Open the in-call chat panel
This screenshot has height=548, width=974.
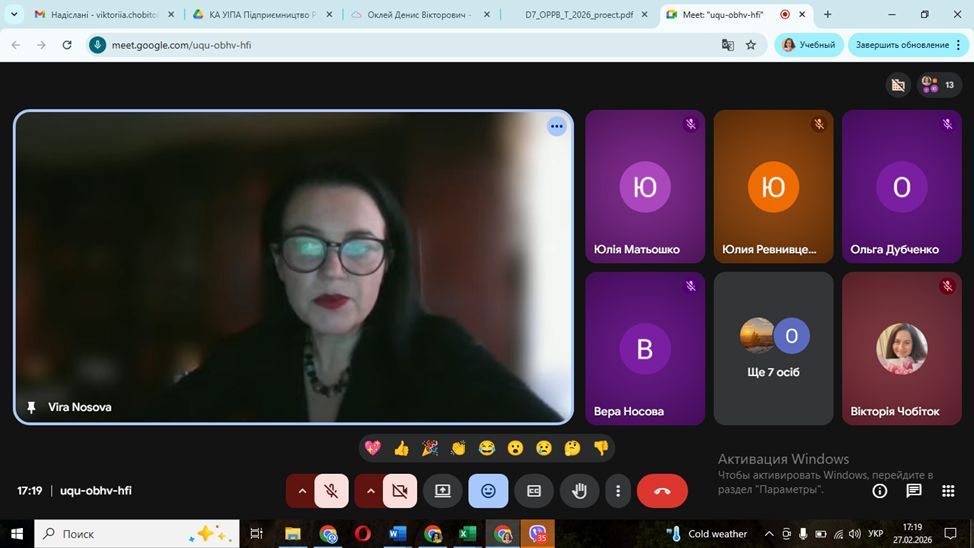point(913,491)
